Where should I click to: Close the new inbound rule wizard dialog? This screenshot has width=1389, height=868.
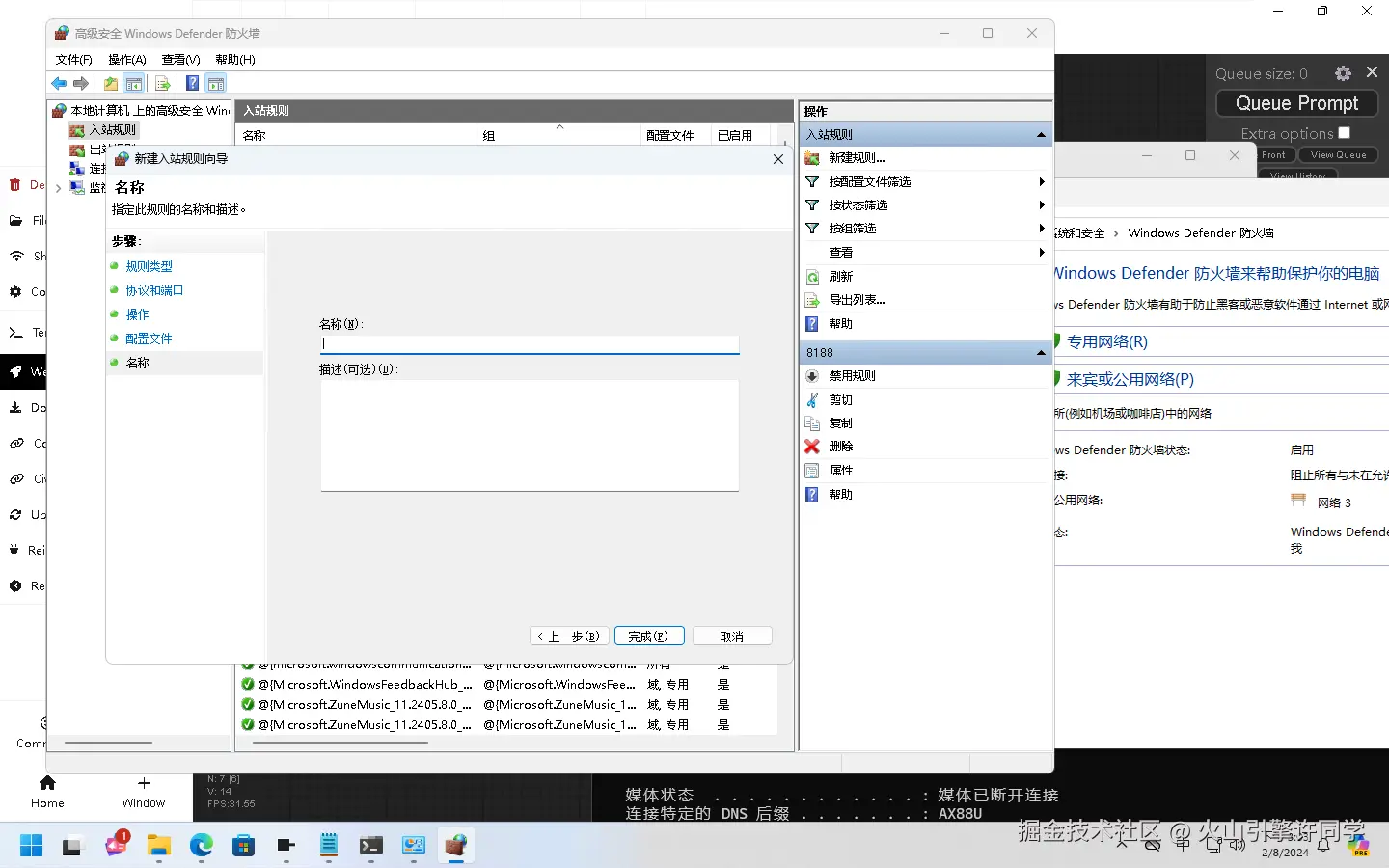778,159
